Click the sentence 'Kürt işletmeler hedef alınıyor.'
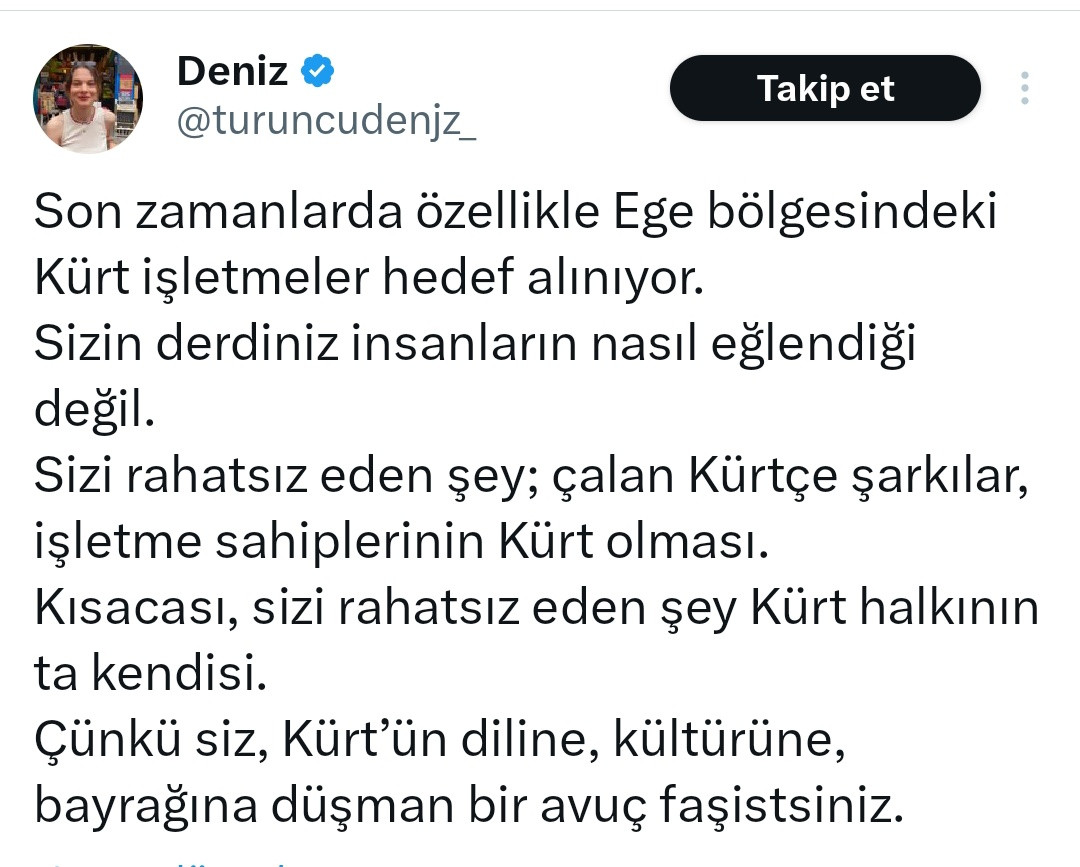This screenshot has height=867, width=1080. tap(369, 277)
